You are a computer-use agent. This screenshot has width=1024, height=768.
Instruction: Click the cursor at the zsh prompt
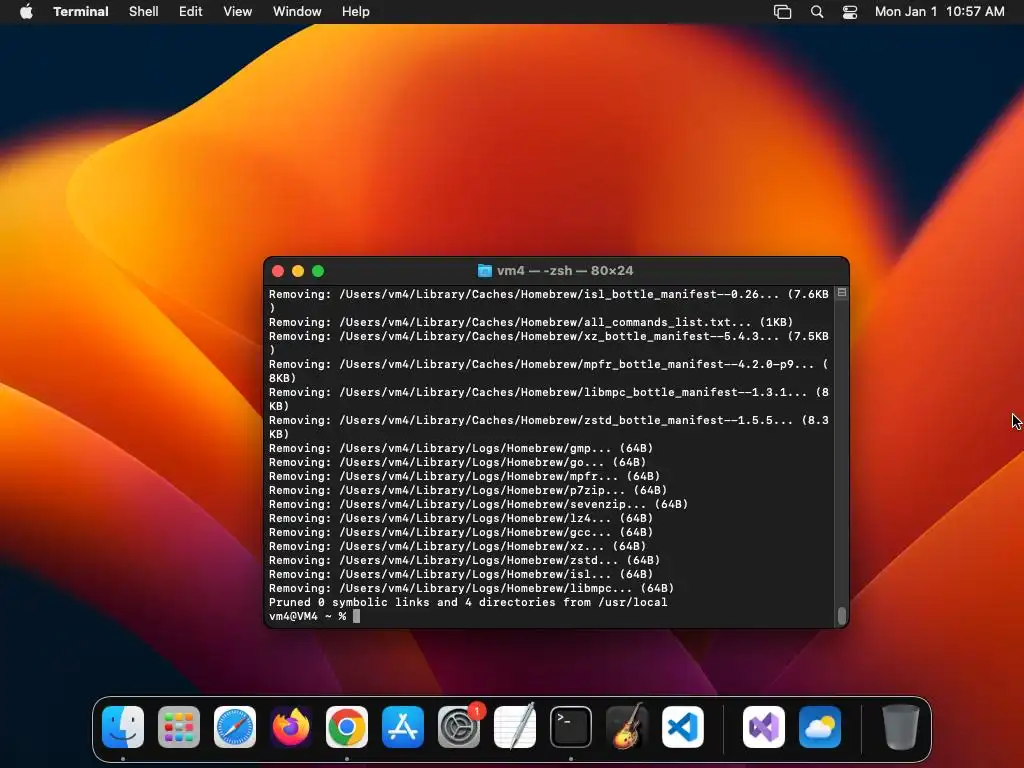coord(357,616)
